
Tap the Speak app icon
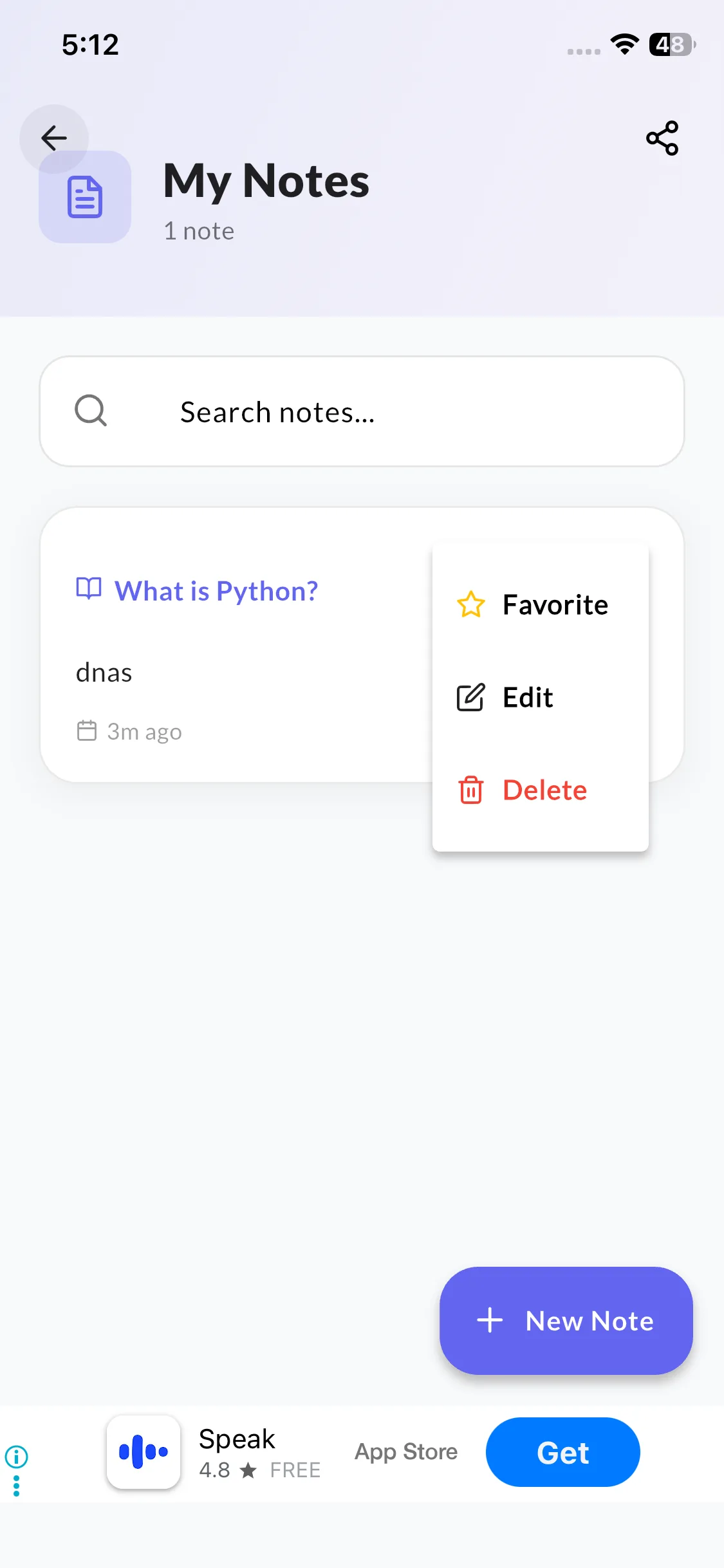pyautogui.click(x=144, y=1452)
